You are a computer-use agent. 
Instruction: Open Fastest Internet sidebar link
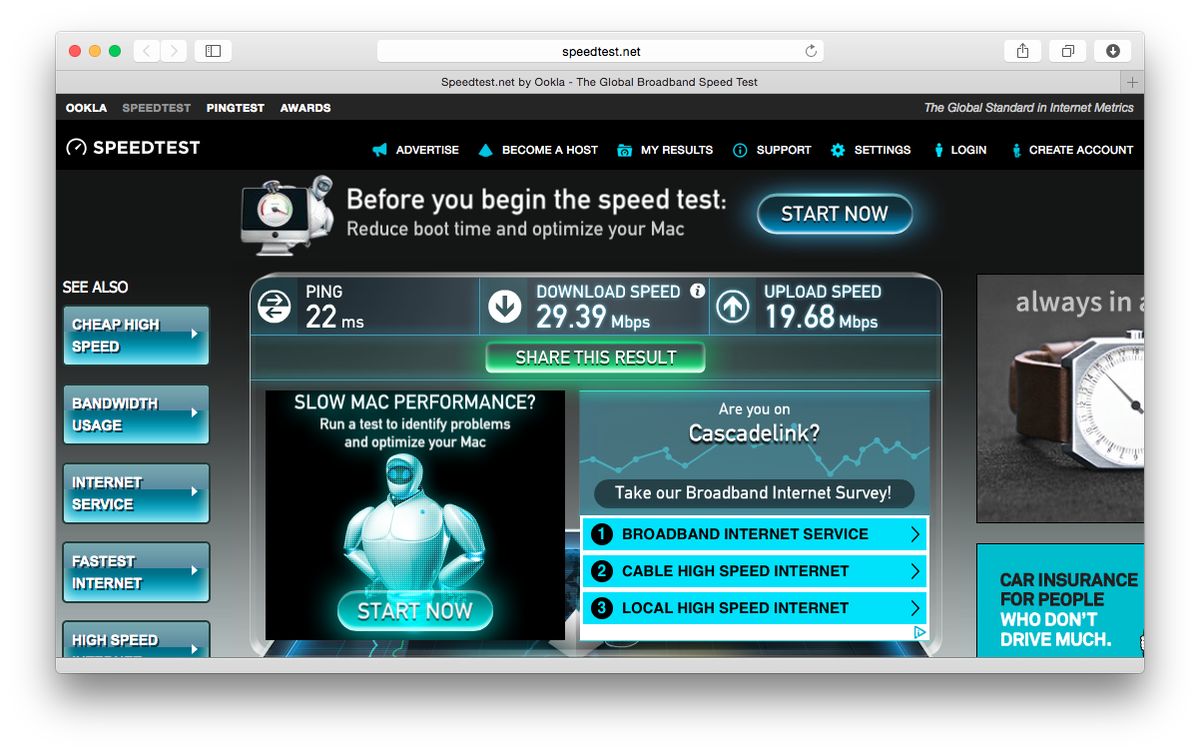click(x=136, y=572)
